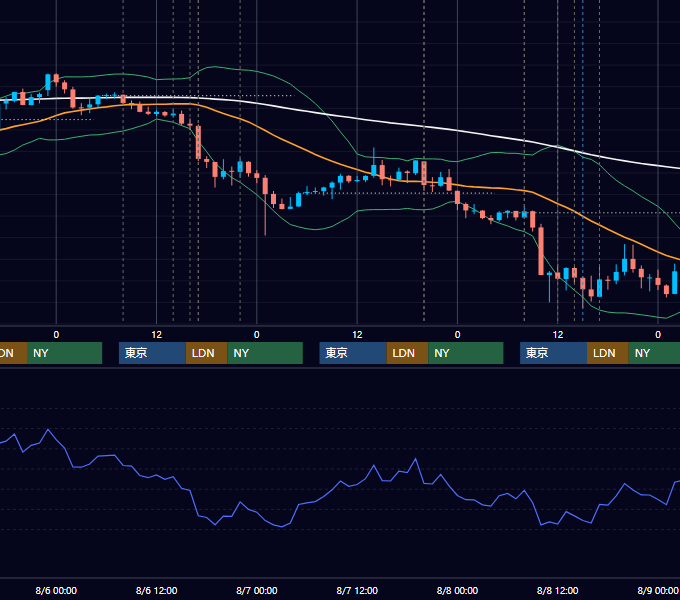Image resolution: width=680 pixels, height=600 pixels.
Task: Select the tall blue candle before 8/6 00:00
Action: point(48,82)
